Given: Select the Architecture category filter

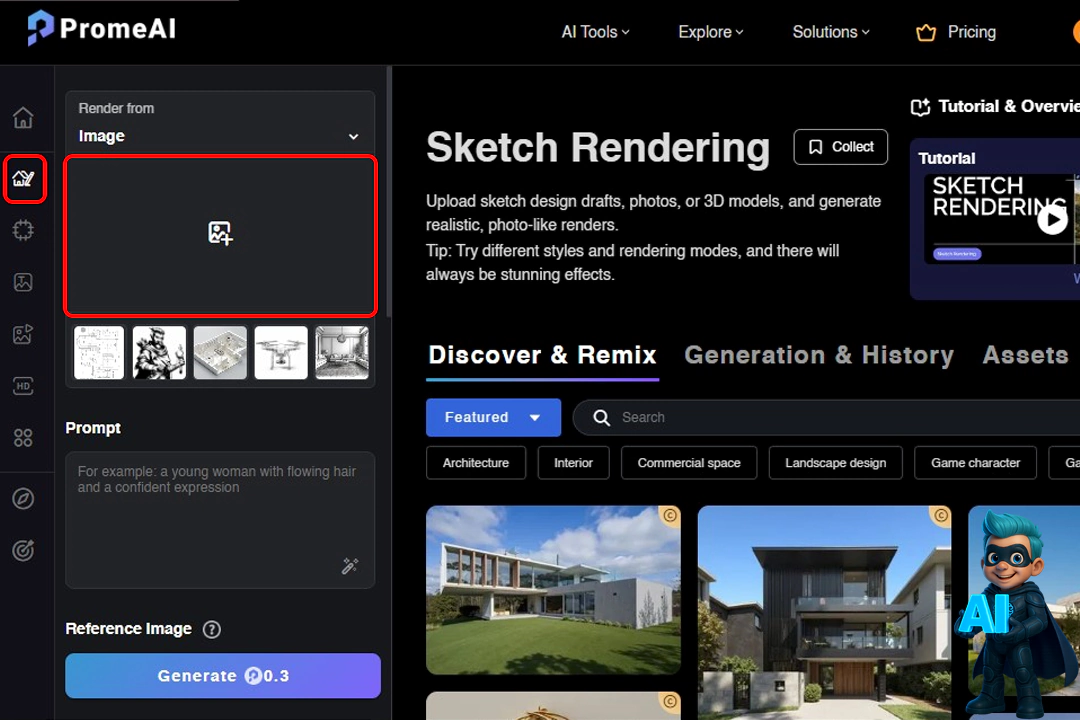Looking at the screenshot, I should pos(476,463).
